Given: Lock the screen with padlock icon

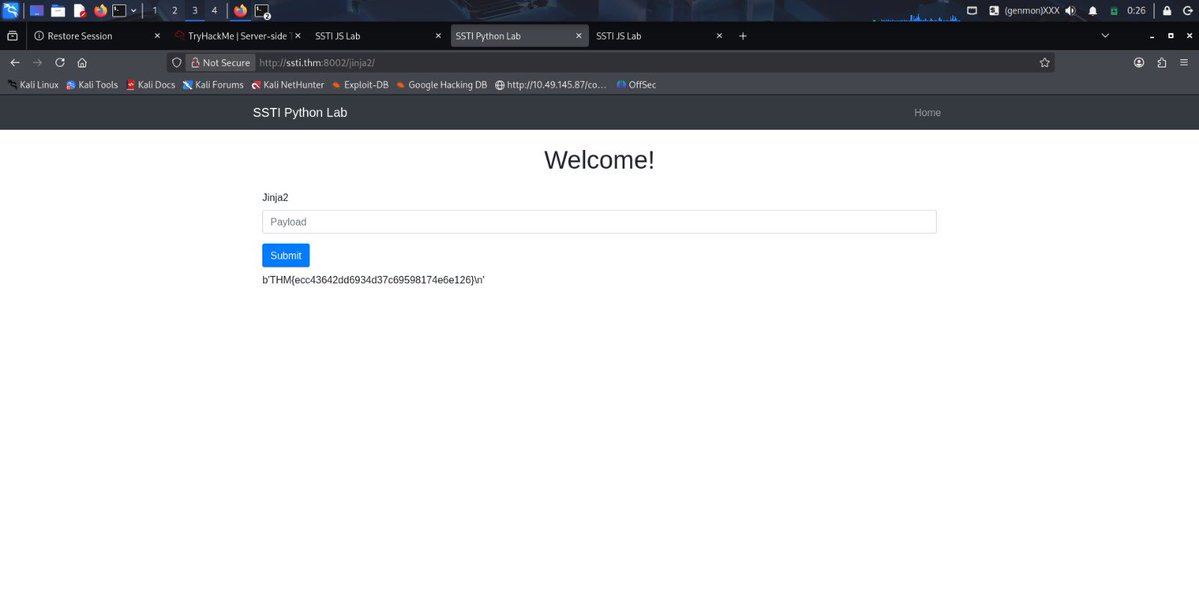Looking at the screenshot, I should click(x=1167, y=11).
